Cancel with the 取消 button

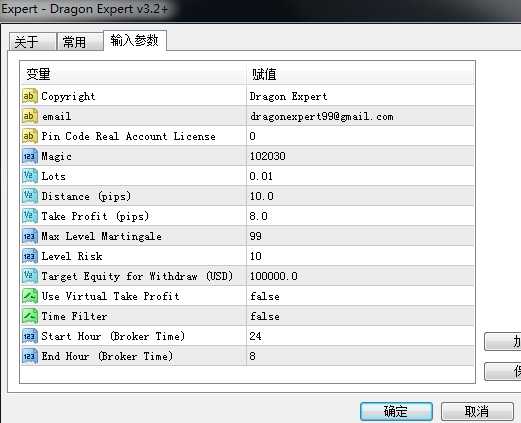coord(477,411)
